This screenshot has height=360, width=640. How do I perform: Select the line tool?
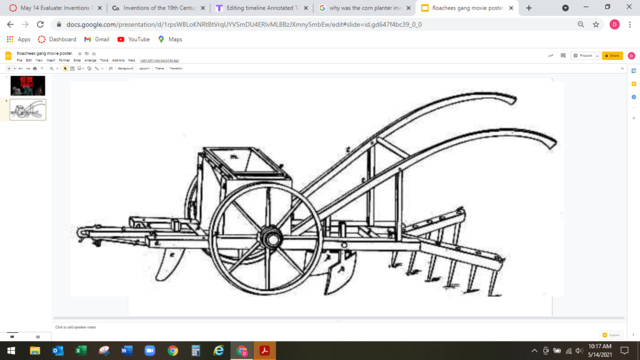(97, 69)
